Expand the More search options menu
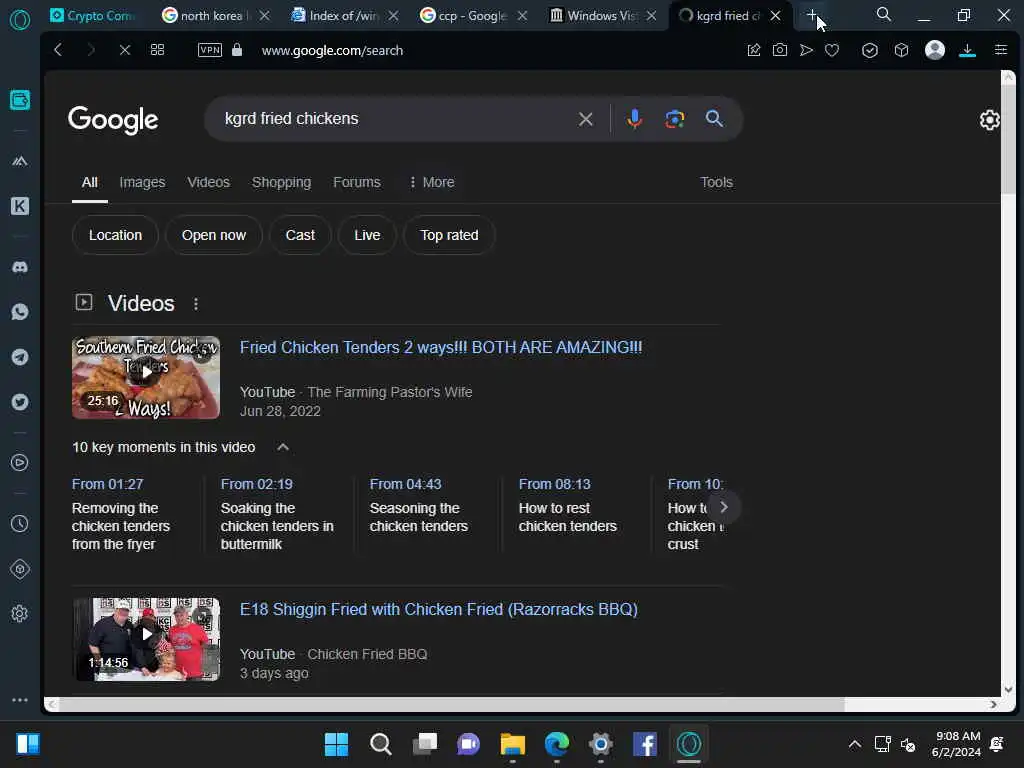The image size is (1024, 768). (x=432, y=182)
